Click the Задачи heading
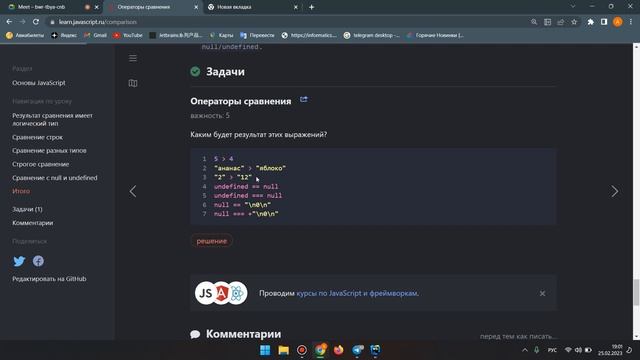This screenshot has width=640, height=360. [225, 72]
